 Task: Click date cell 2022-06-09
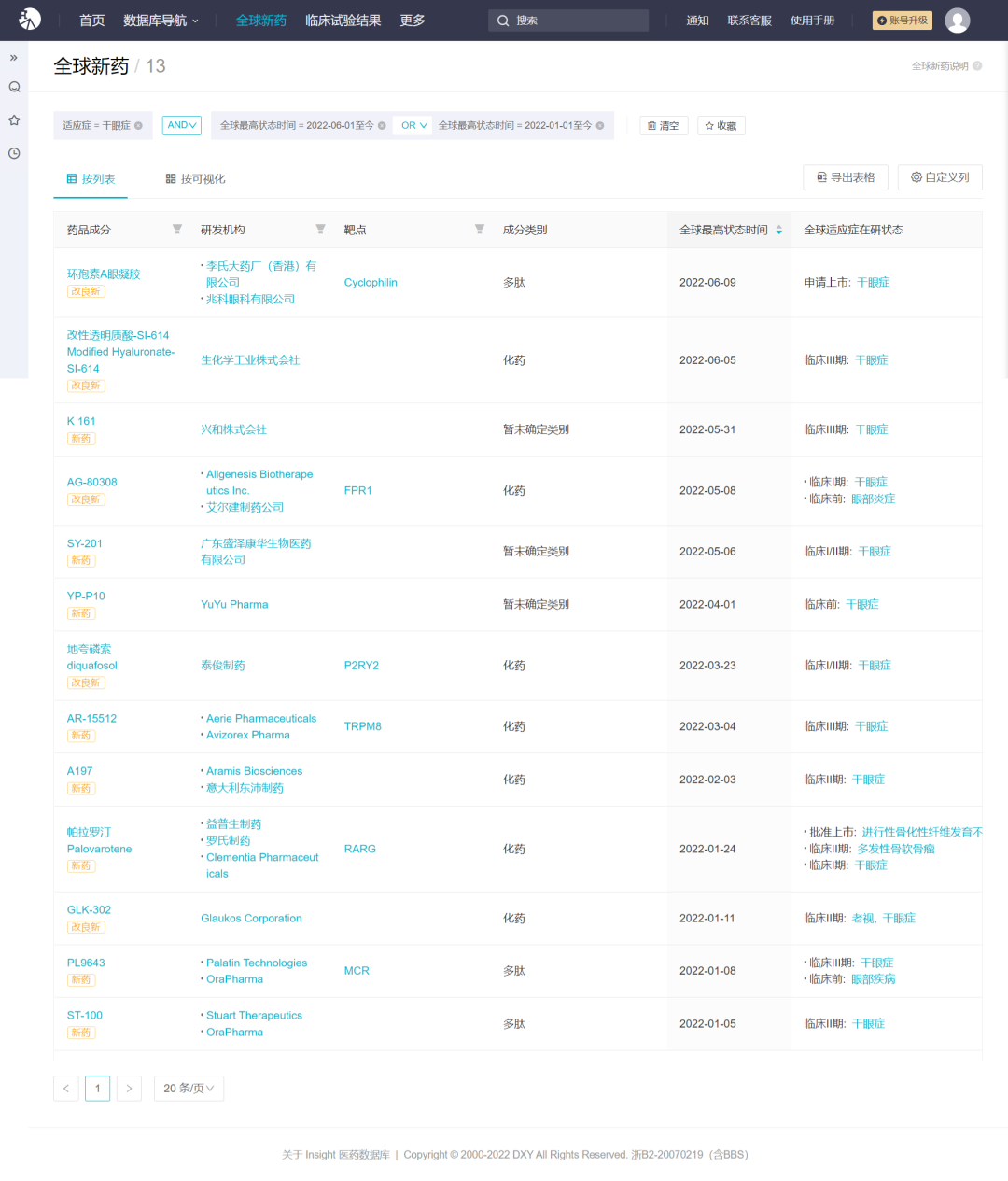tap(707, 283)
